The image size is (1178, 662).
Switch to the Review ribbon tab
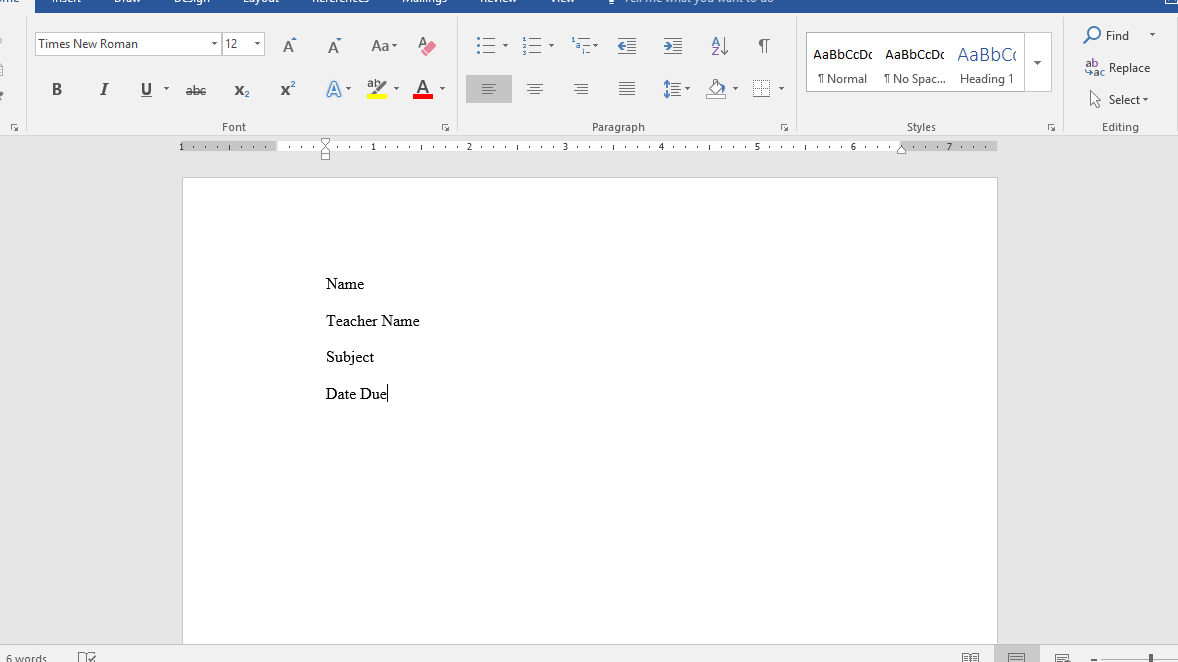498,2
